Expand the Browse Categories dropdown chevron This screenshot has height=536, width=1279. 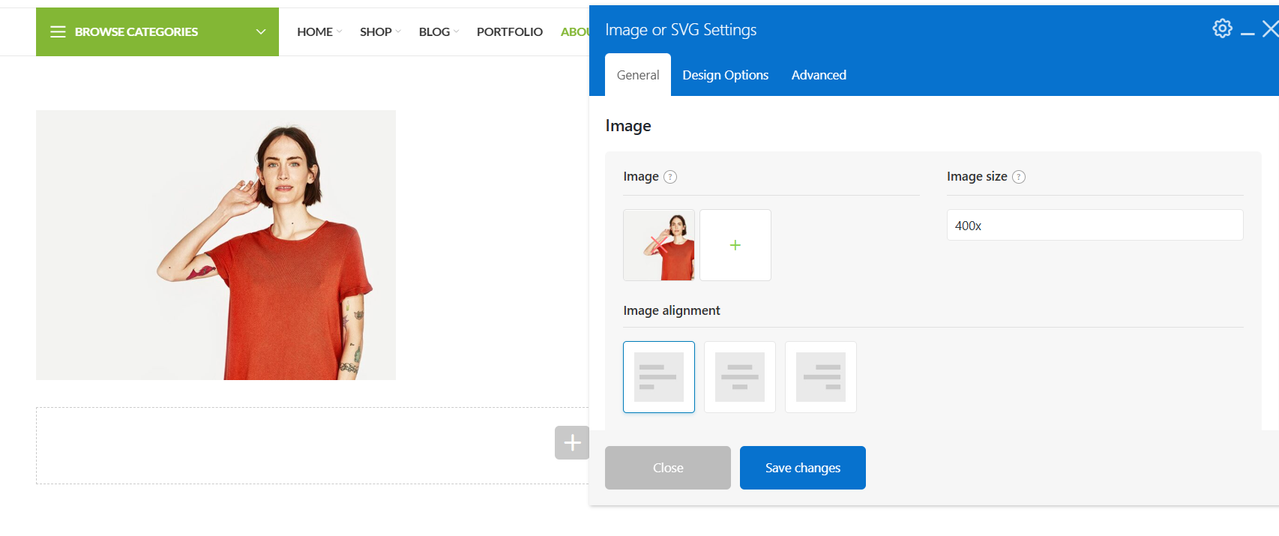[261, 32]
